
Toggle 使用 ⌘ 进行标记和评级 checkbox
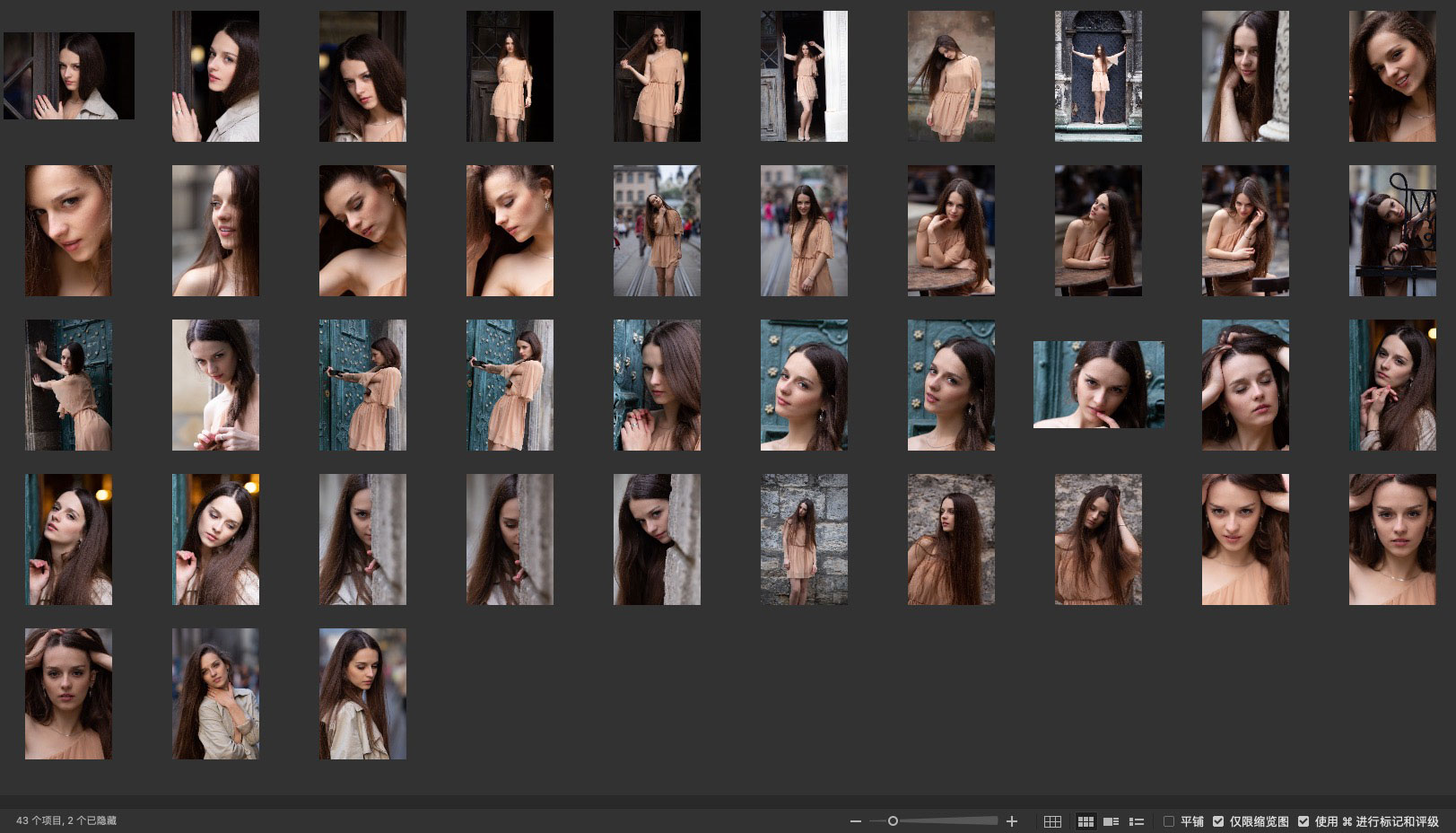pyautogui.click(x=1303, y=821)
